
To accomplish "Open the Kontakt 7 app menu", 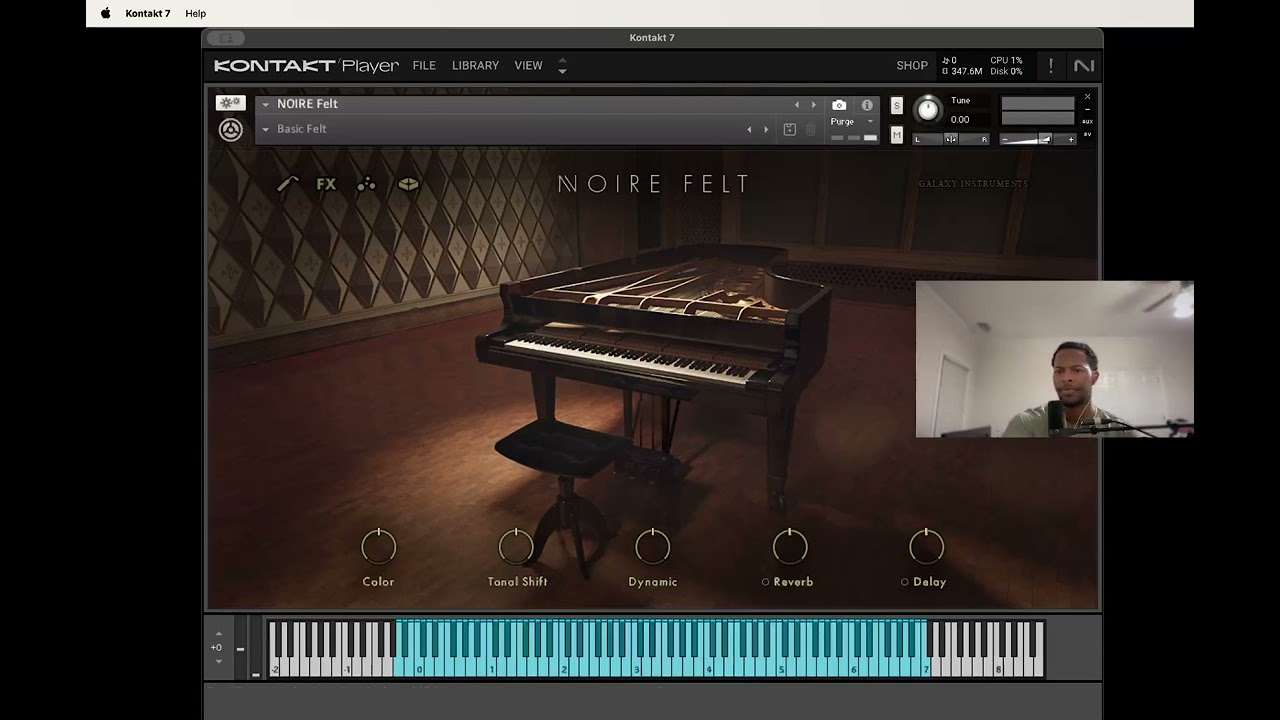I will (x=148, y=13).
